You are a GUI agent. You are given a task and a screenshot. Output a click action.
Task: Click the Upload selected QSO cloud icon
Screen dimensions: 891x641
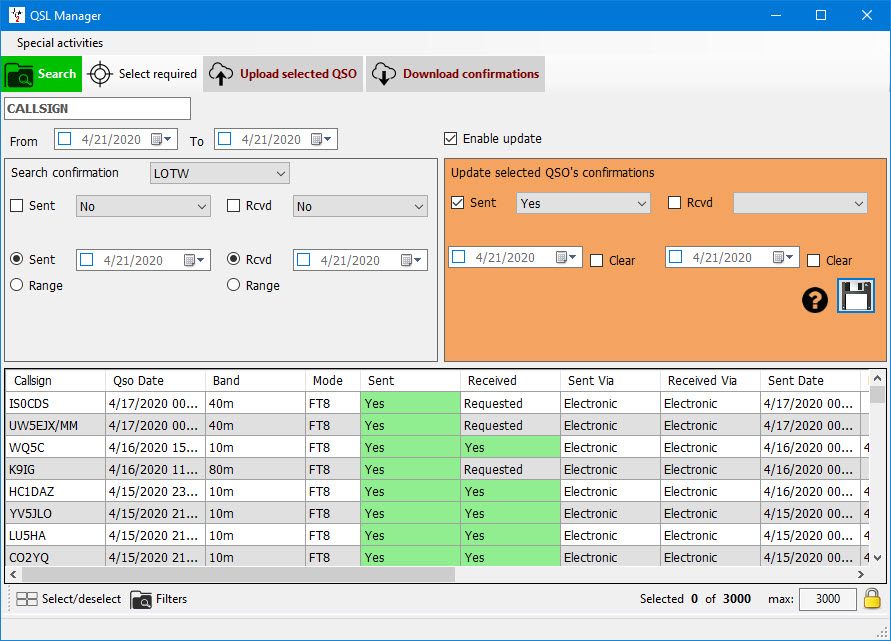(221, 74)
